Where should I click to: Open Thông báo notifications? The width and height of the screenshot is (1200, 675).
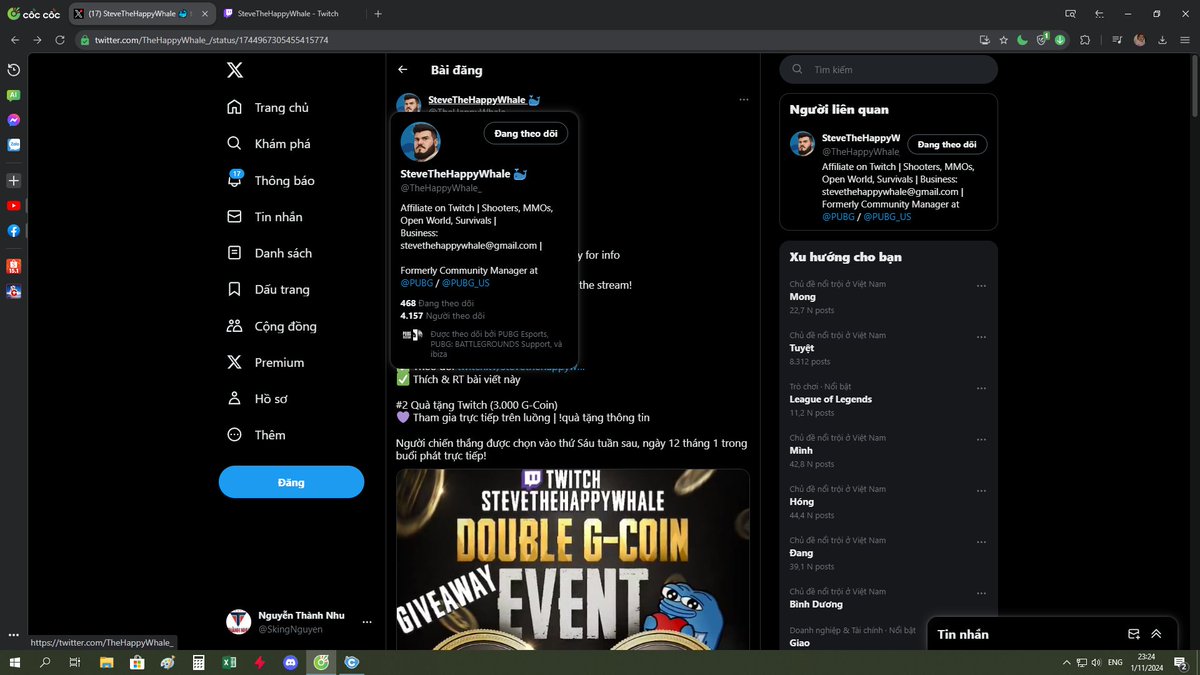pos(271,181)
